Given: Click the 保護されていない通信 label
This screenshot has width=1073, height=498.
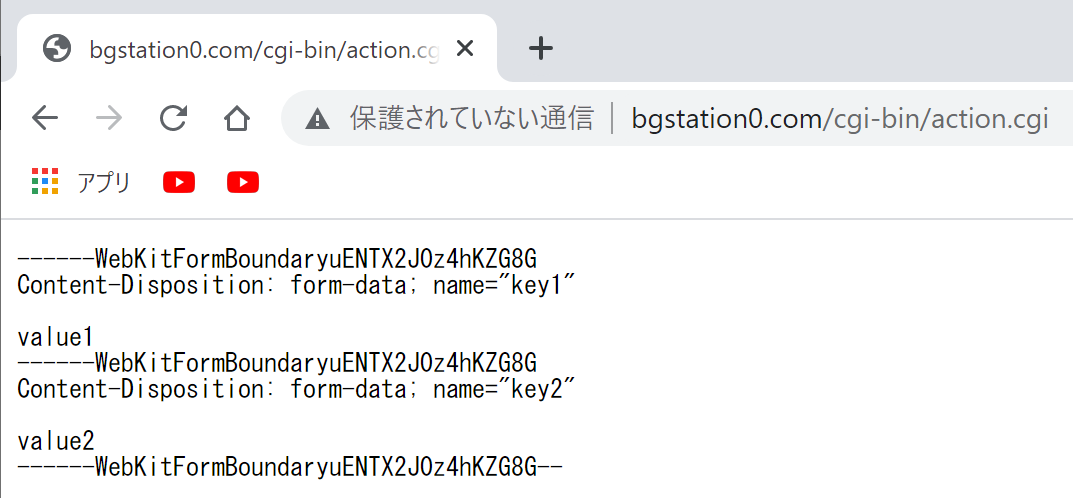Looking at the screenshot, I should (471, 118).
